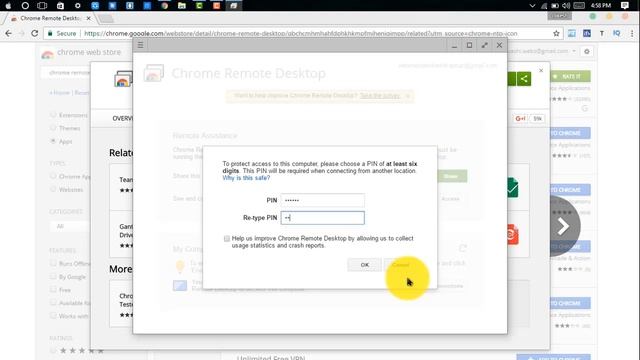Viewport: 640px width, 360px height.
Task: Click the orange app icon in top taskbar
Action: [x=217, y=6]
